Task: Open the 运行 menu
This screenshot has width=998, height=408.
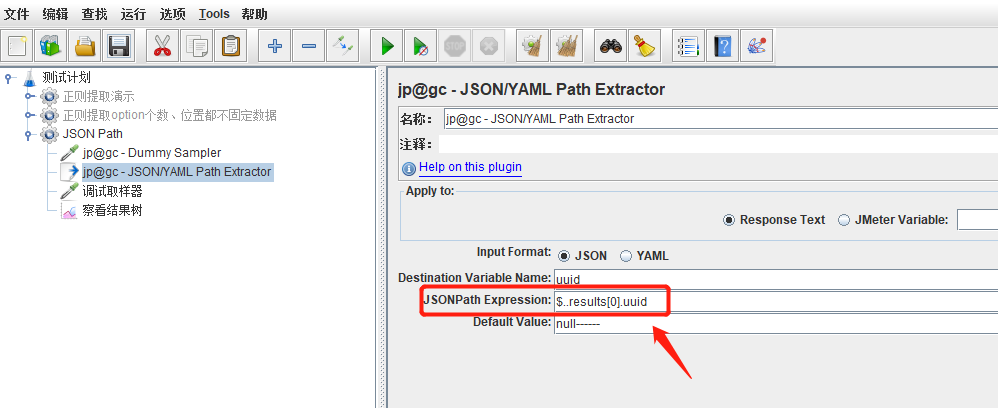Action: click(133, 14)
